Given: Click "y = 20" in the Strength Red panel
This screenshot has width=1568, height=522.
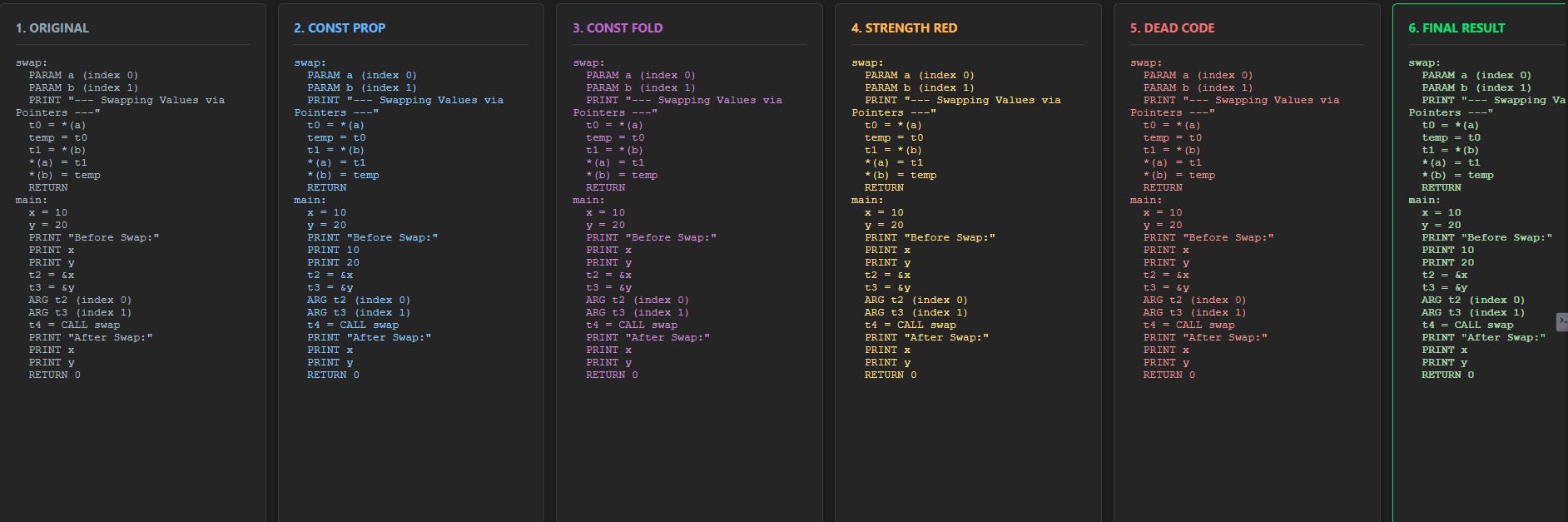Looking at the screenshot, I should point(884,225).
